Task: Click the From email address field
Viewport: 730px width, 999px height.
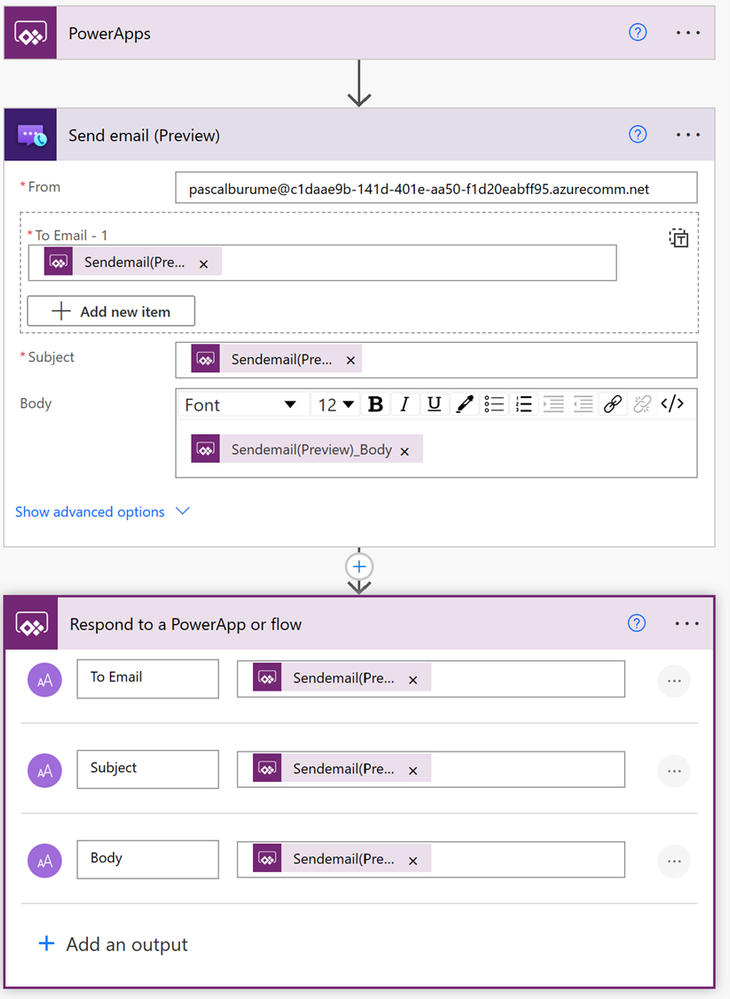Action: 436,188
